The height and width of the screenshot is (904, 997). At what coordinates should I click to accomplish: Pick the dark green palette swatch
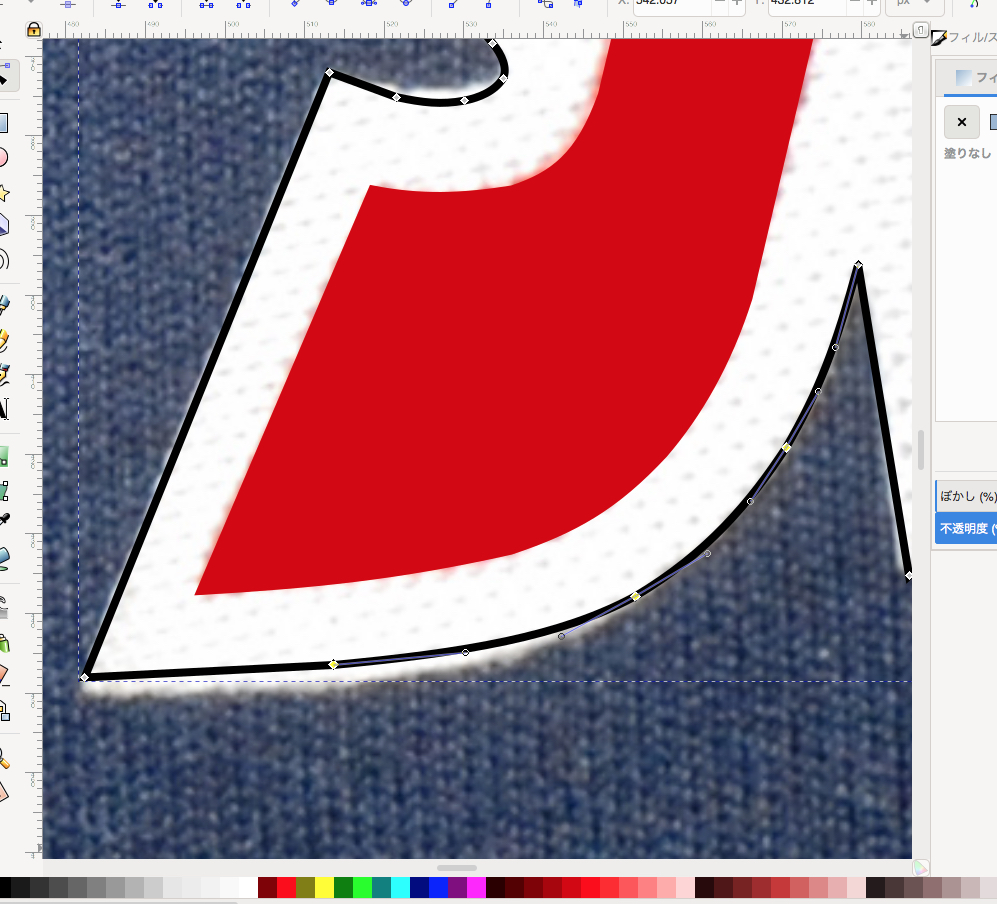coord(343,887)
